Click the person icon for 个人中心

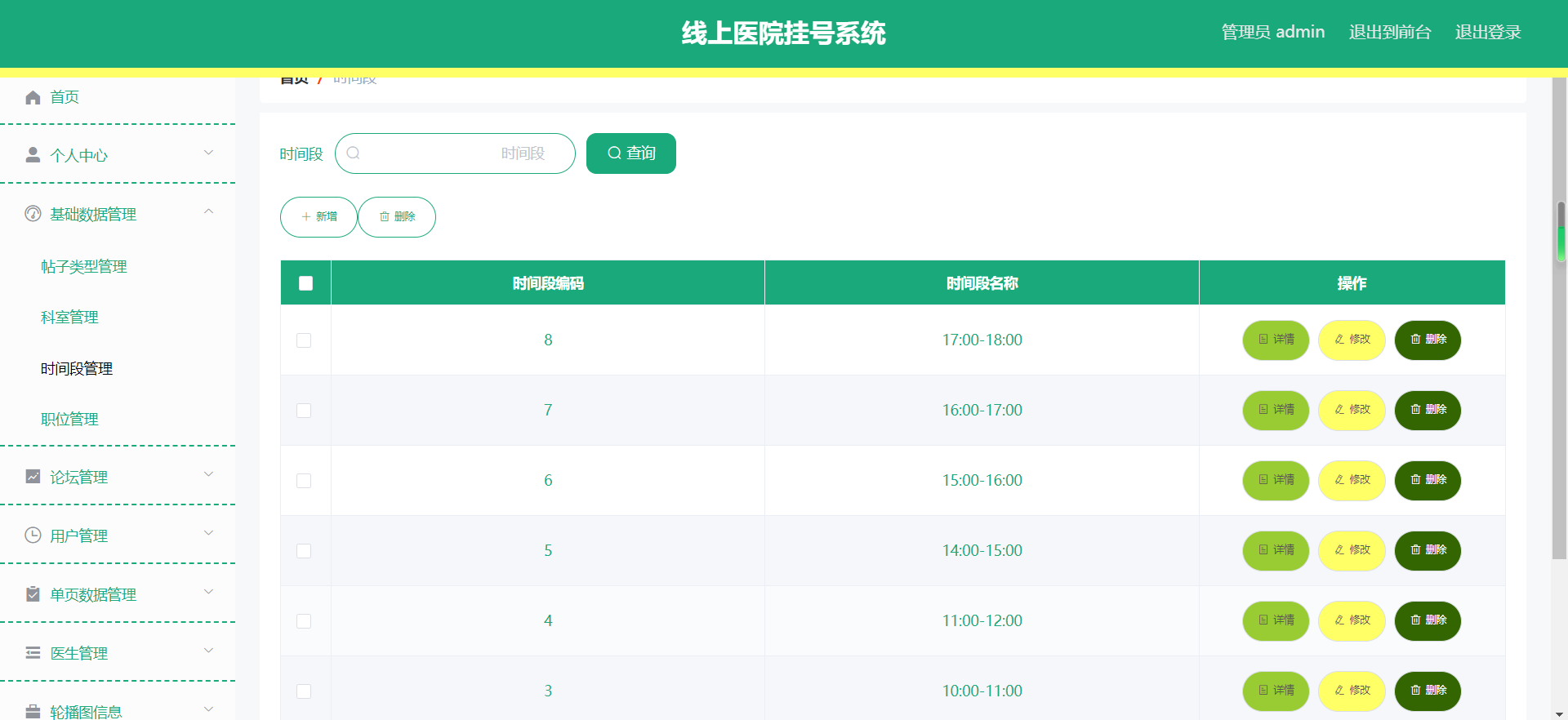[x=33, y=155]
